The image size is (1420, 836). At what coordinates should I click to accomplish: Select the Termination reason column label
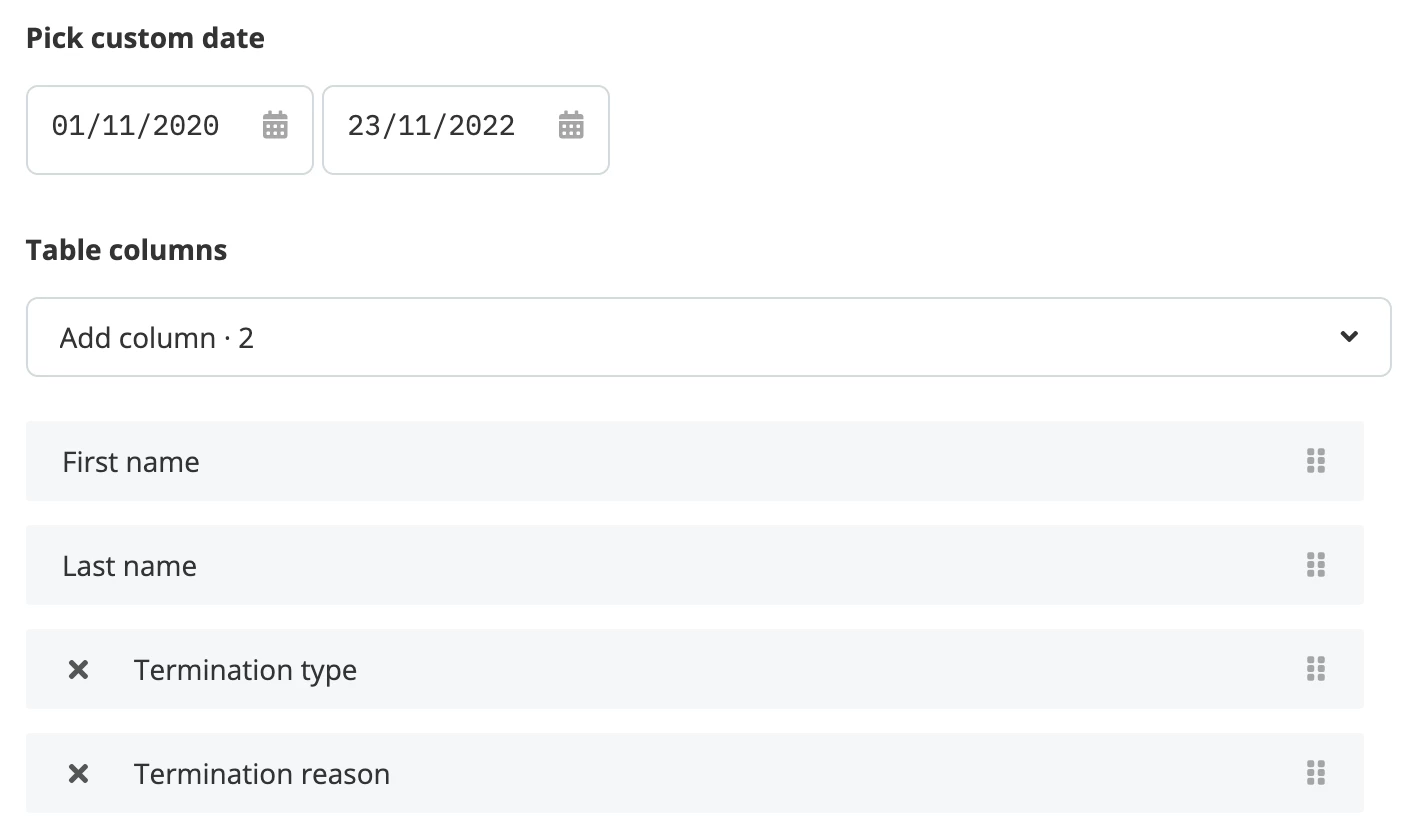(x=262, y=774)
